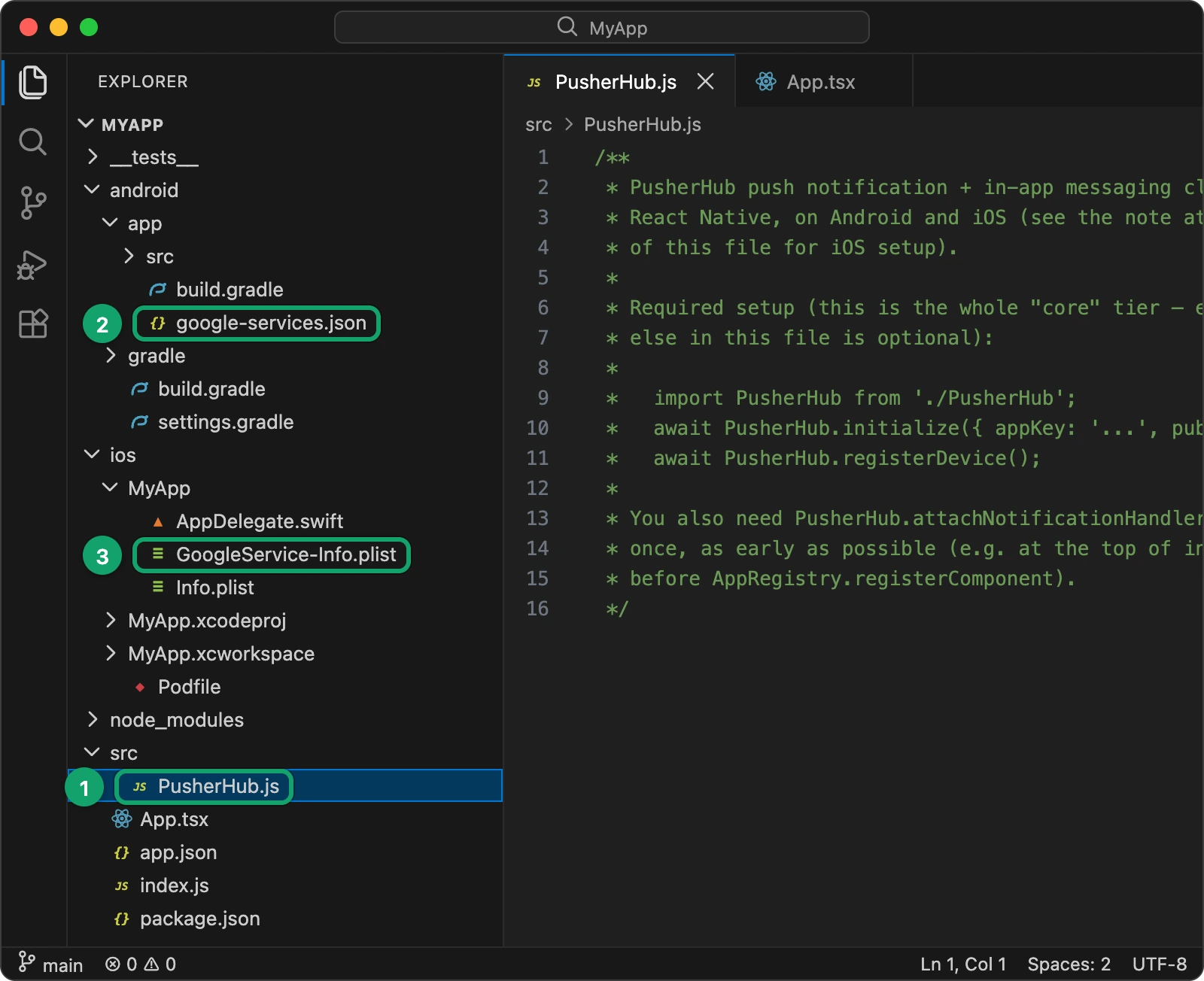Expand the MyApp.xcworkspace folder
Screen dimensions: 1204x981
[110, 653]
